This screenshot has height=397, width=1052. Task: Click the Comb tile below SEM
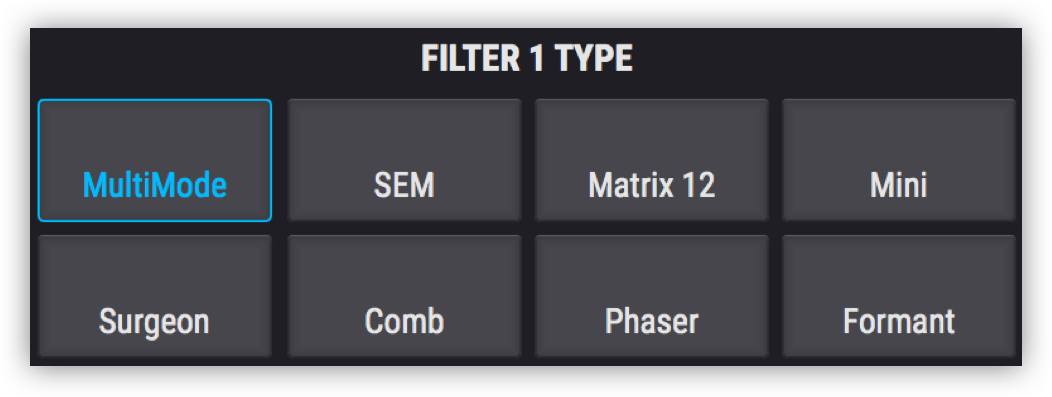tap(404, 296)
